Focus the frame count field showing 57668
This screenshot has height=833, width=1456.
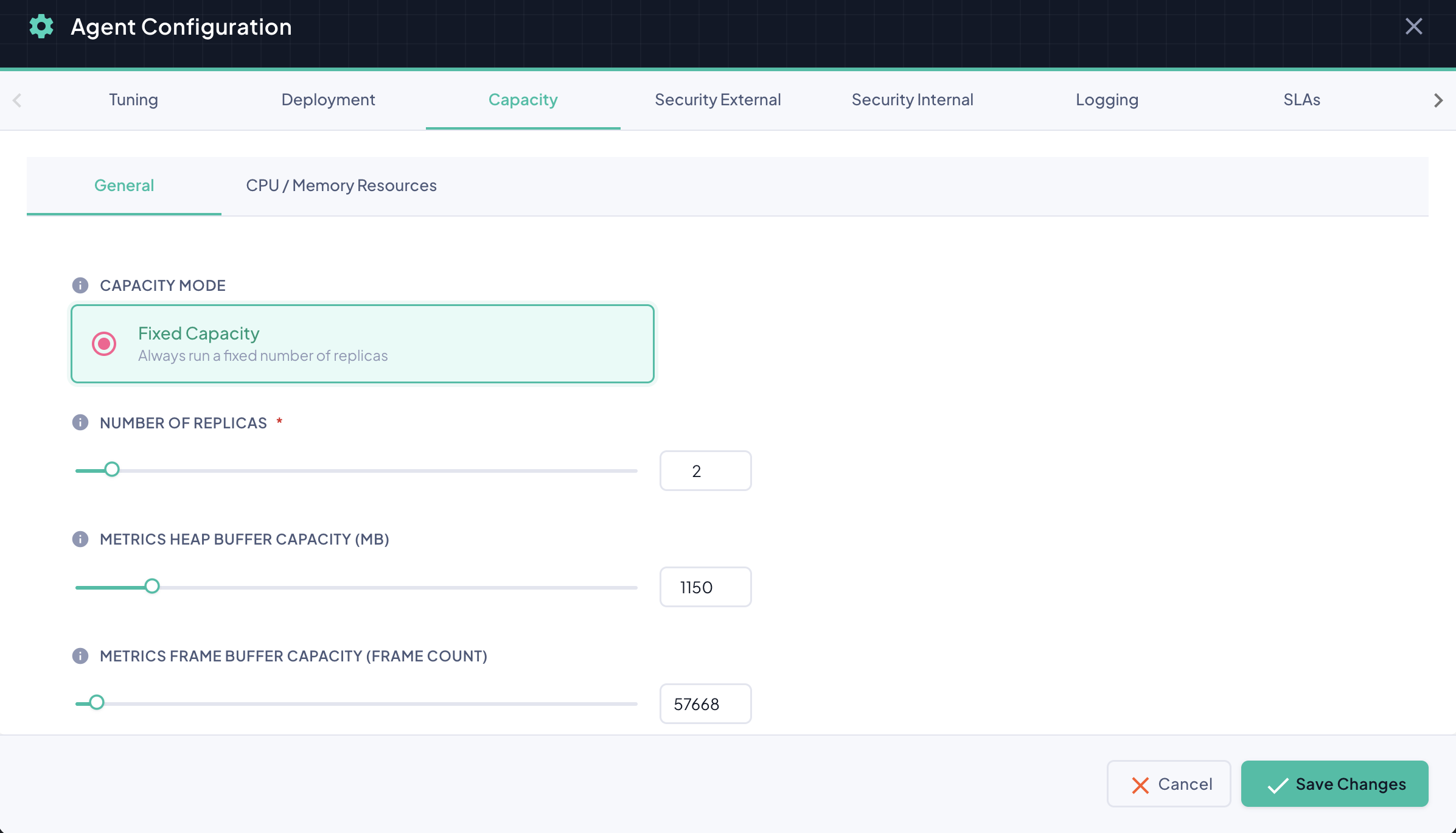pos(706,704)
